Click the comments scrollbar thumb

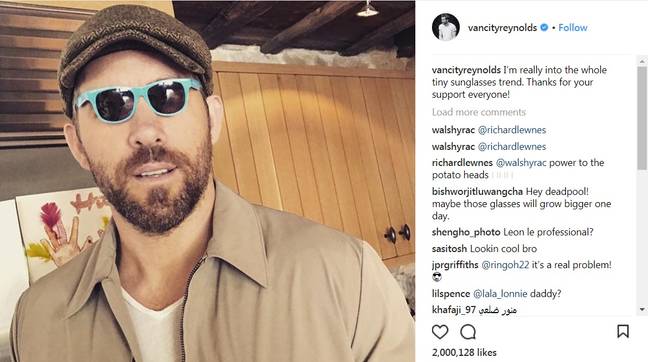click(642, 118)
